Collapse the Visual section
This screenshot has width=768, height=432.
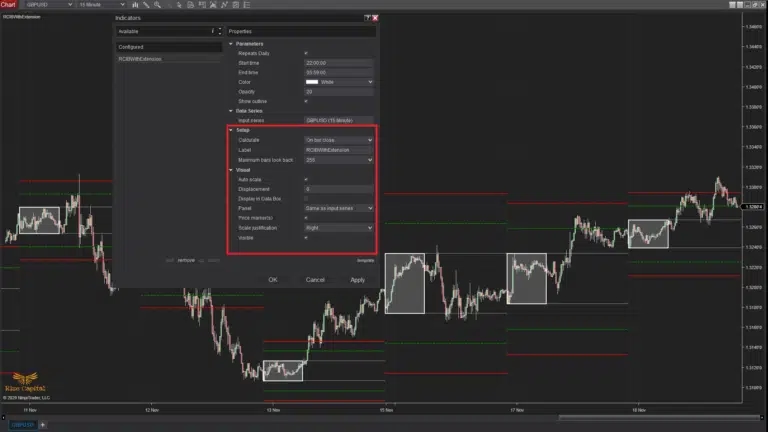pos(231,169)
